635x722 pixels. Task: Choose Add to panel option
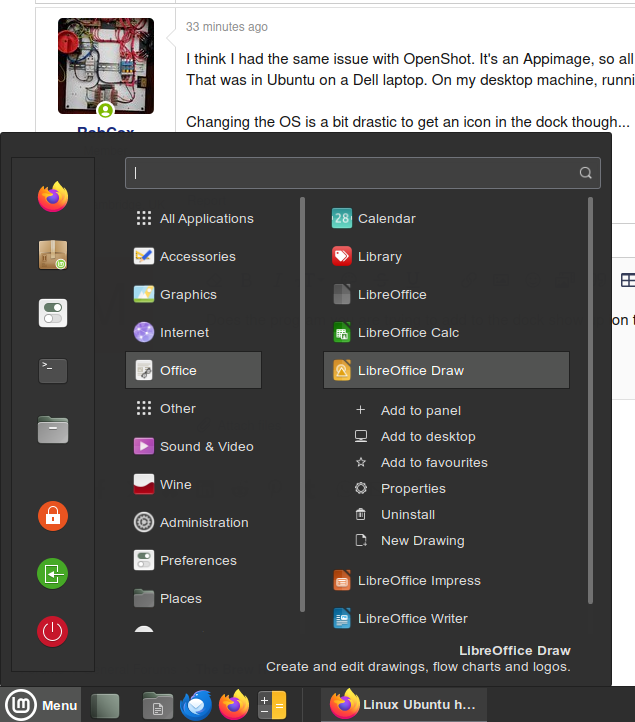coord(420,411)
